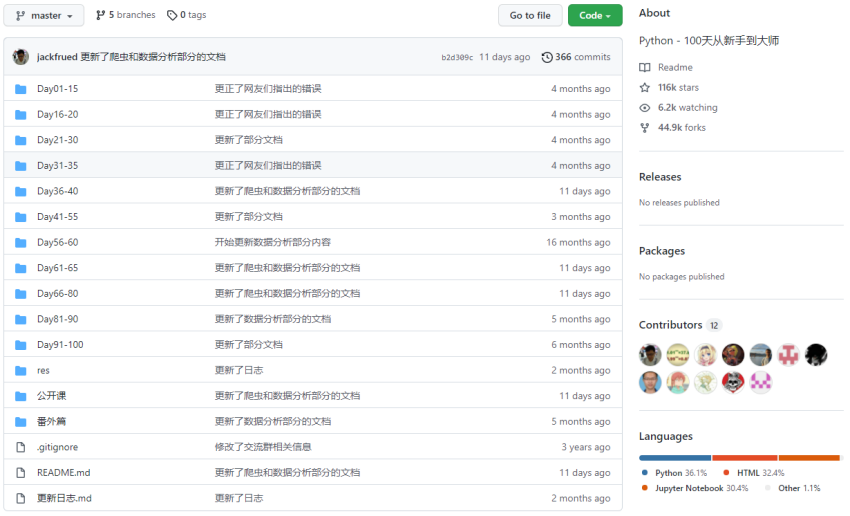The image size is (850, 516).
Task: Click the 44.9k forks link
Action: (681, 127)
